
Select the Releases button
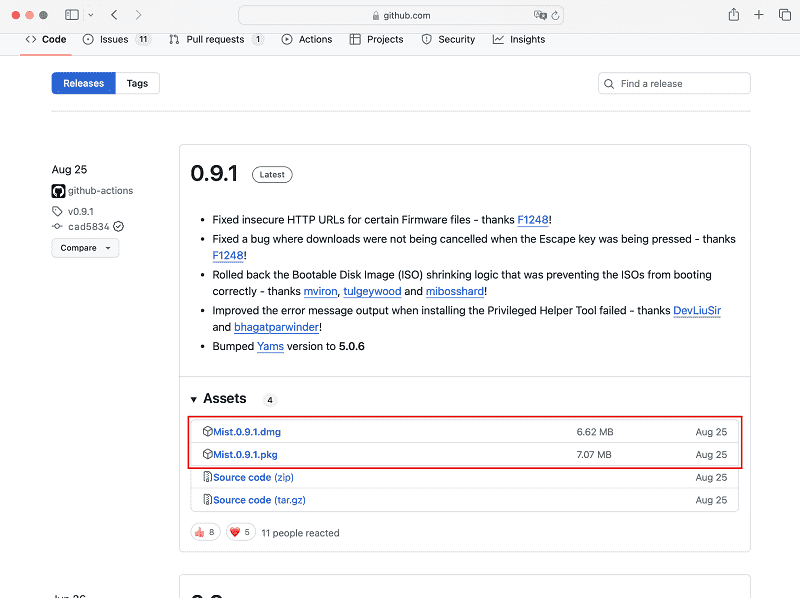(x=84, y=83)
